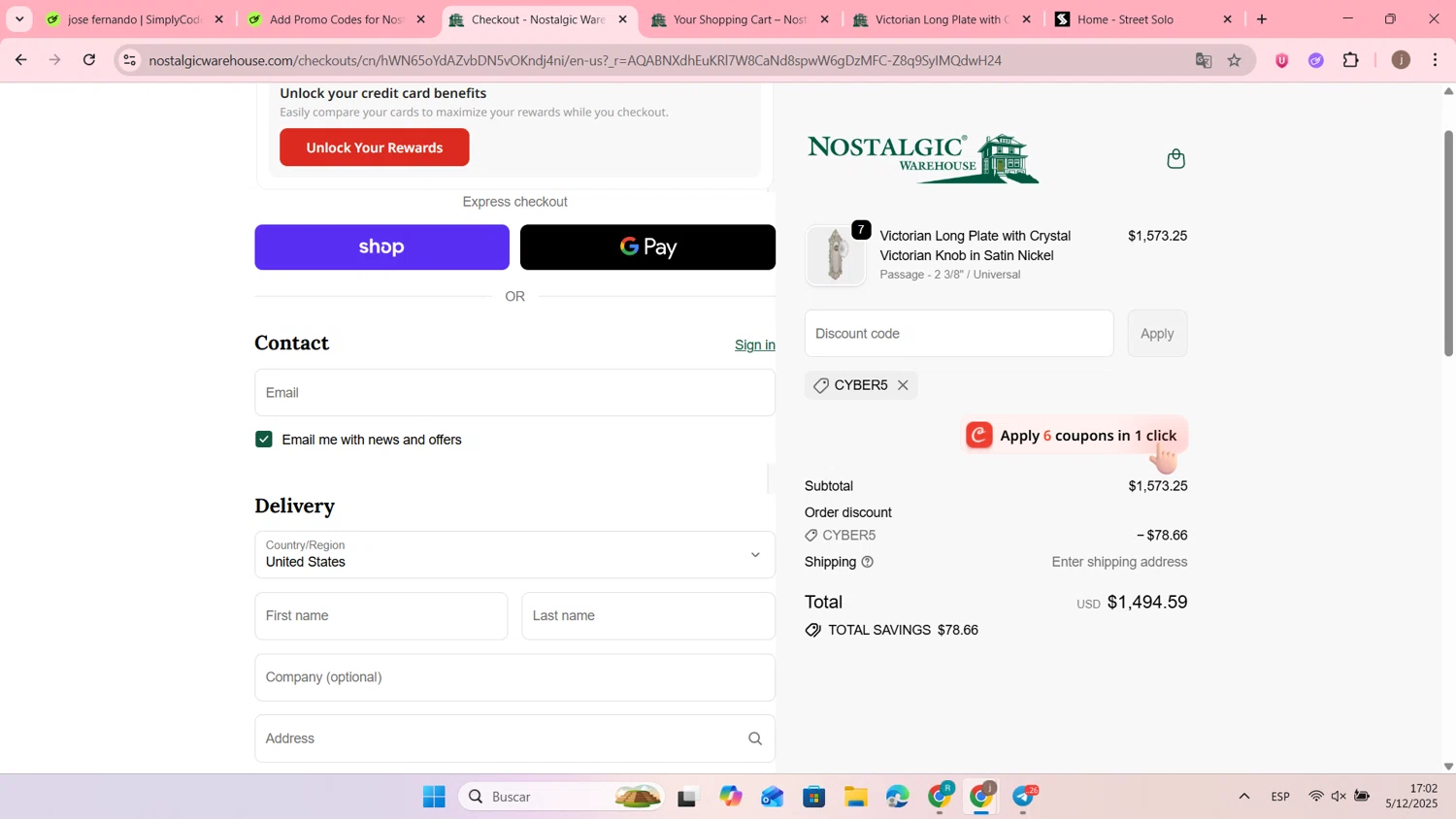Switch to Victorian Long Plate tab
Screen dimensions: 1456x819
tap(942, 19)
